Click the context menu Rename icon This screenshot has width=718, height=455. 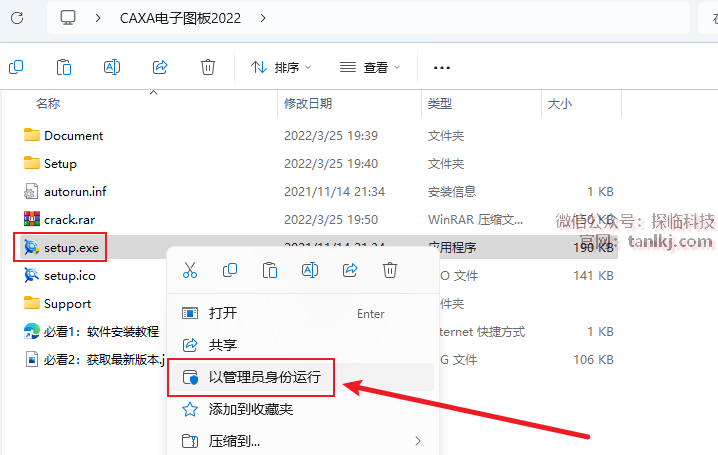click(x=310, y=270)
